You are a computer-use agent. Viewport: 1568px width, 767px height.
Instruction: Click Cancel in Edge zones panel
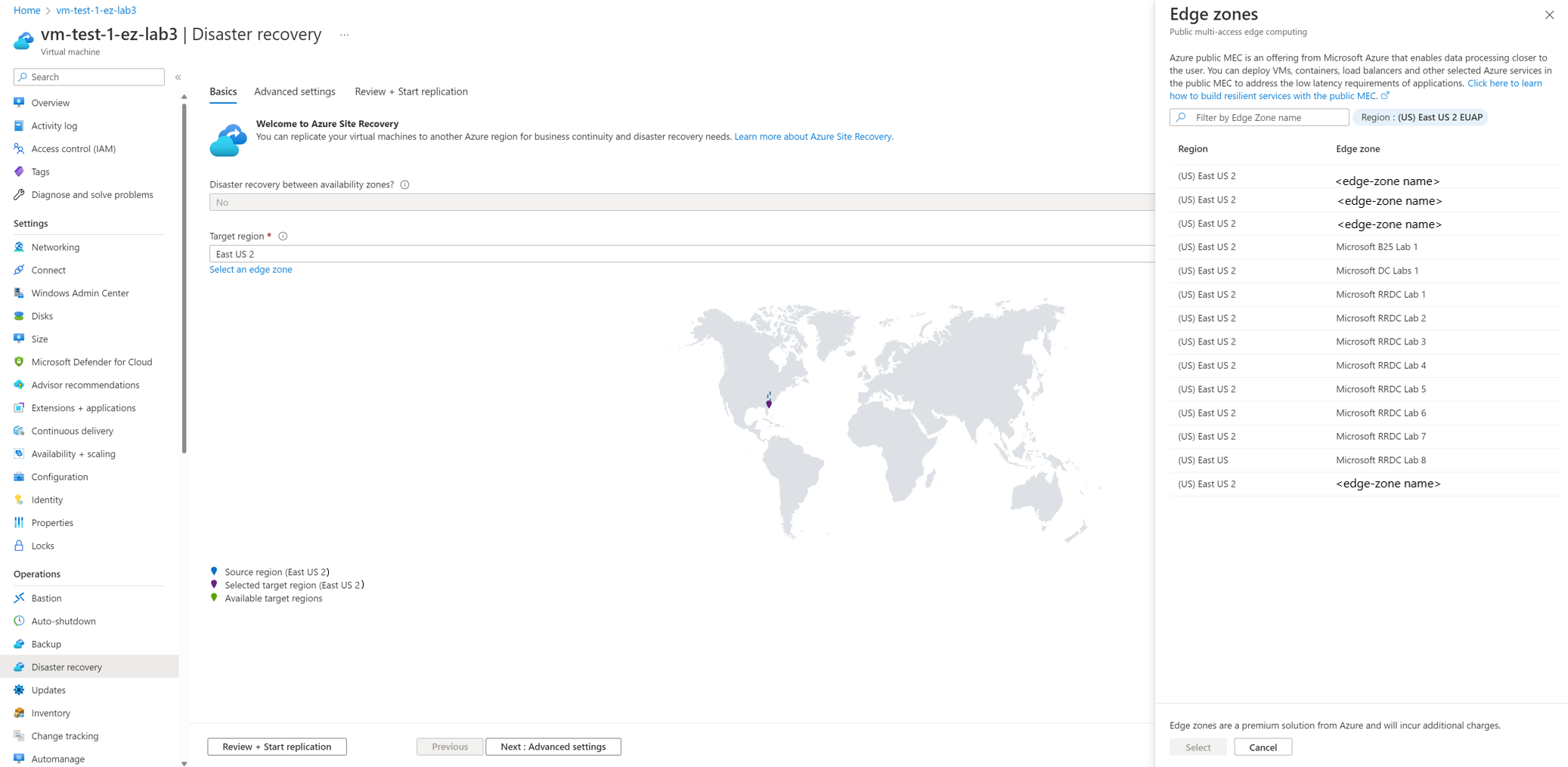click(x=1263, y=747)
